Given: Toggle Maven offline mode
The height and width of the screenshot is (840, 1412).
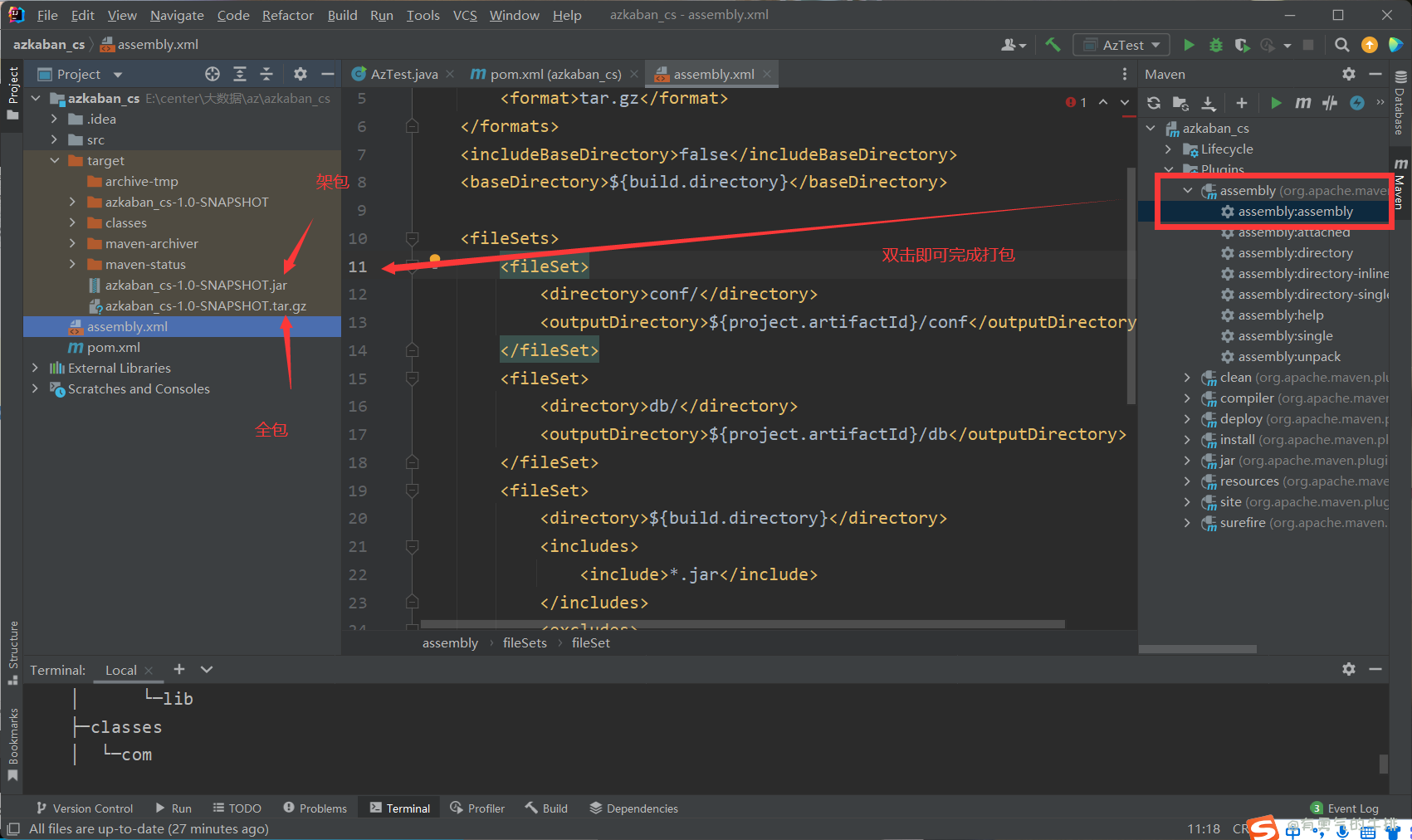Looking at the screenshot, I should pos(1330,103).
